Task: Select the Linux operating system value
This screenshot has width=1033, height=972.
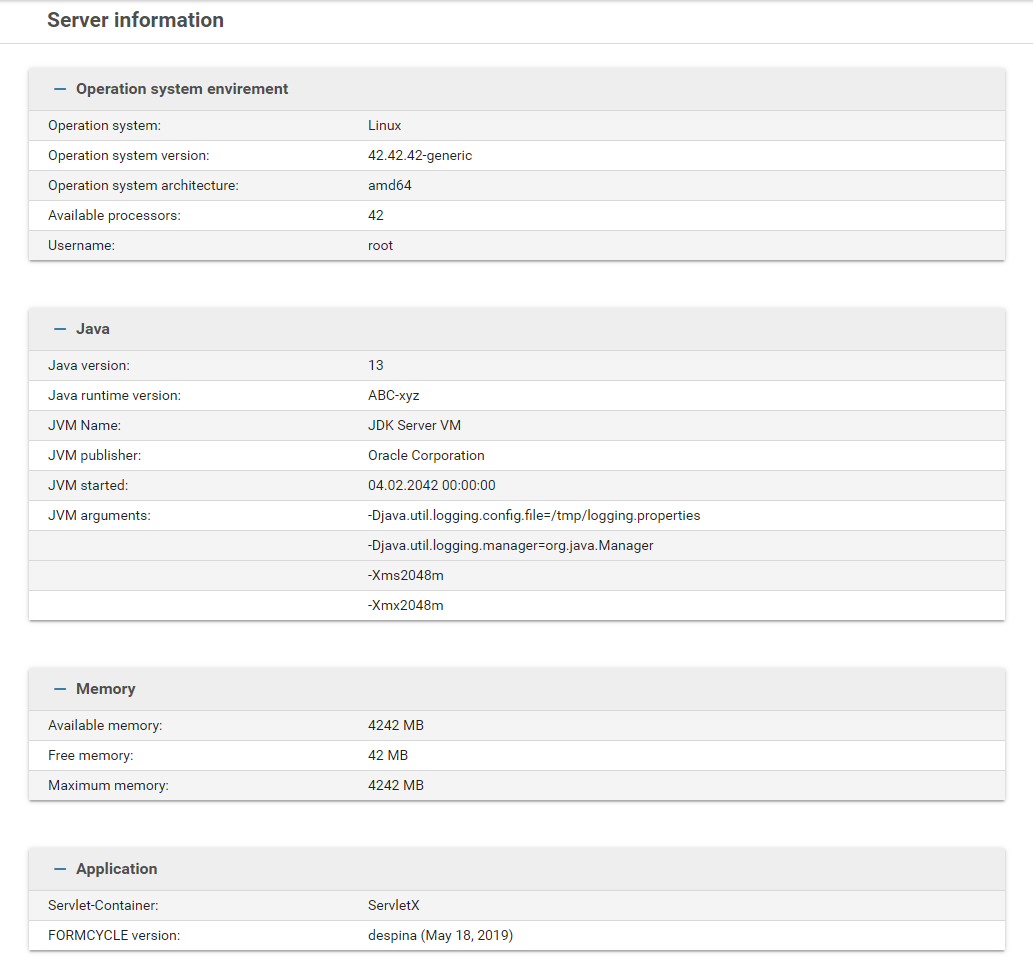Action: pyautogui.click(x=384, y=126)
